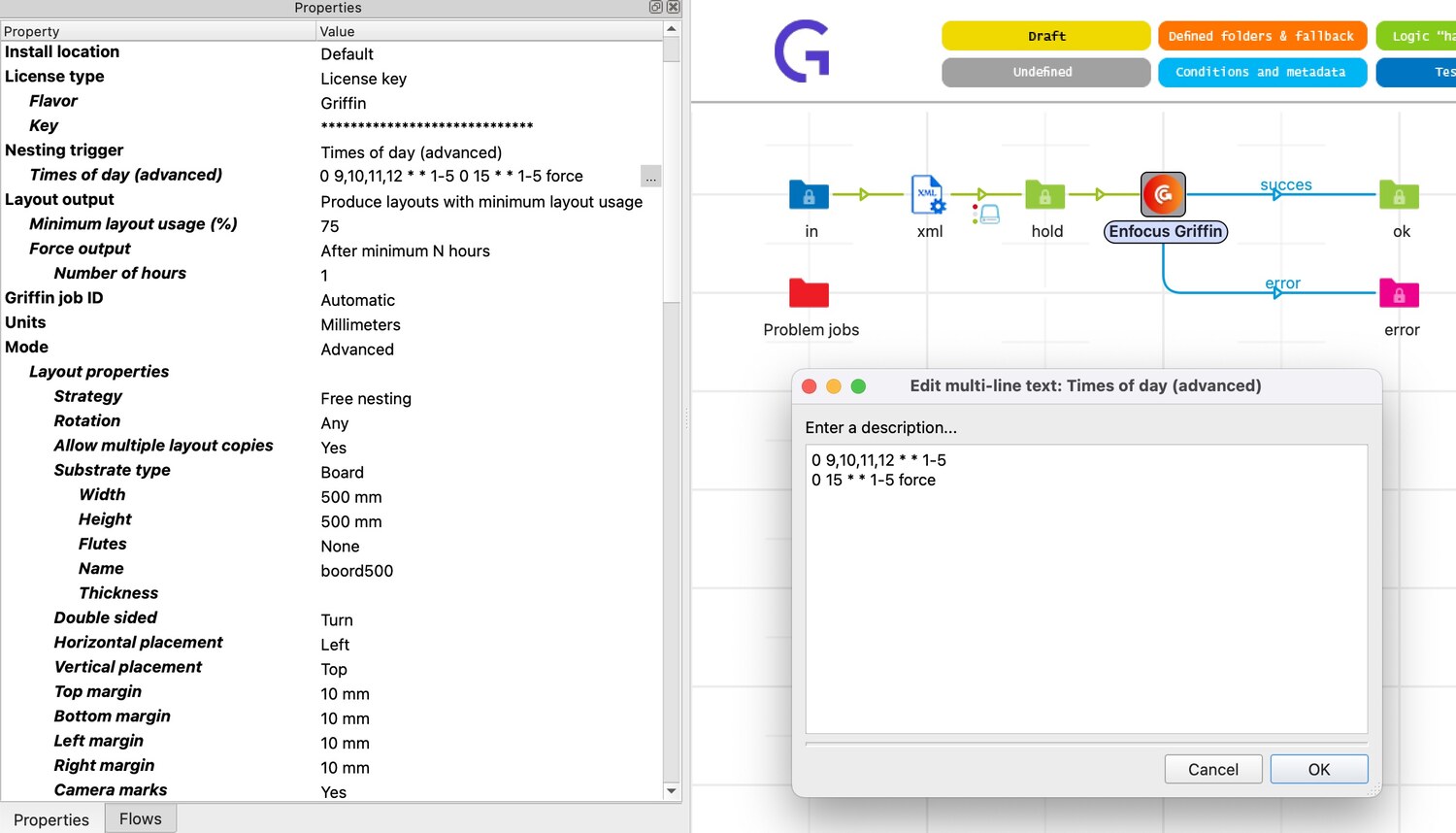Click the scroll up arrow in Properties
Image resolution: width=1456 pixels, height=833 pixels.
click(x=671, y=29)
